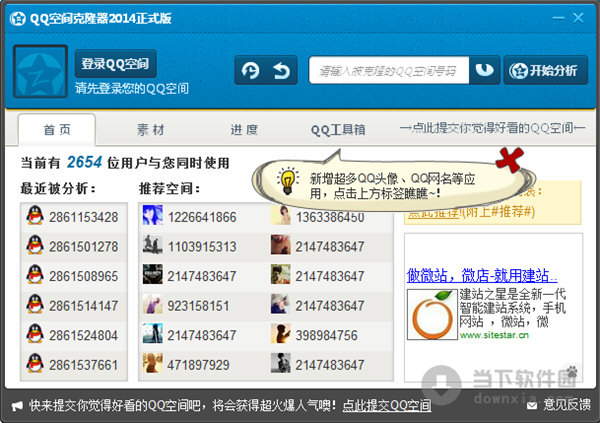Minimize the QQ空间克隆器 window
The height and width of the screenshot is (423, 600).
click(558, 18)
